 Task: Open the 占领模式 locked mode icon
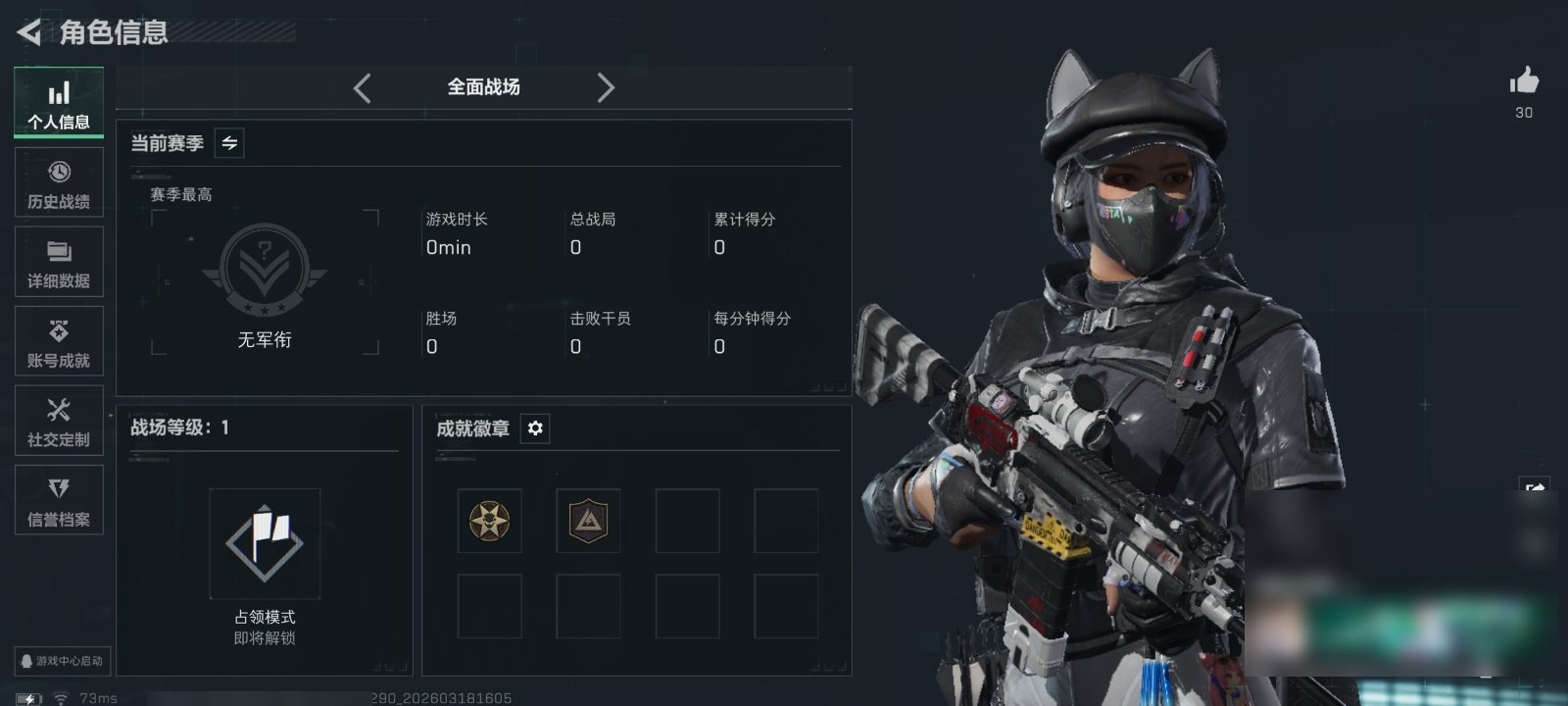point(265,543)
